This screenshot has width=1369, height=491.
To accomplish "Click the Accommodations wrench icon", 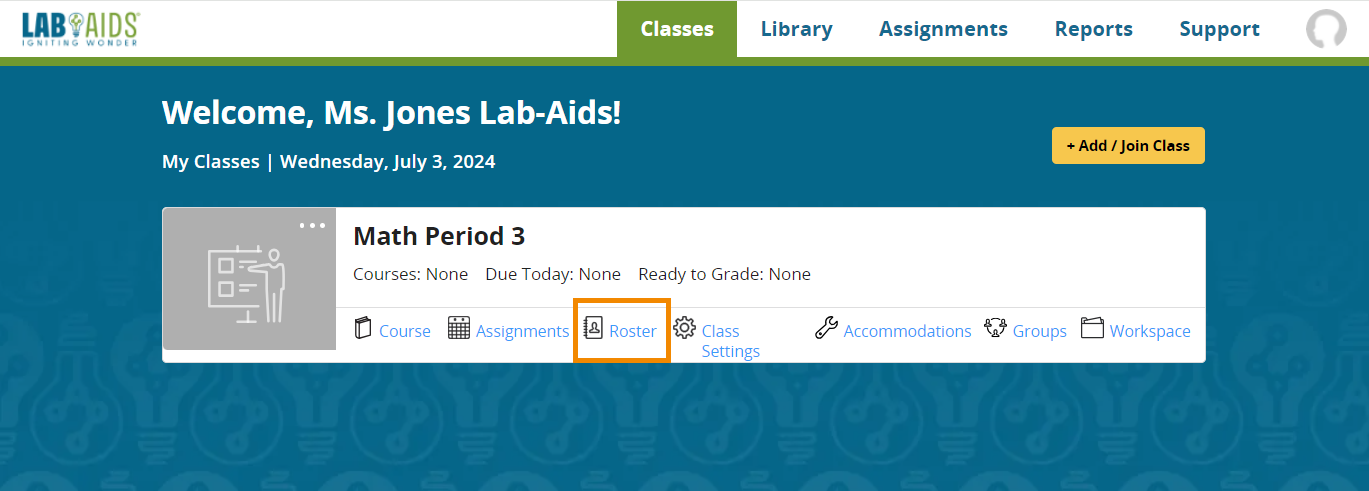I will click(x=826, y=328).
